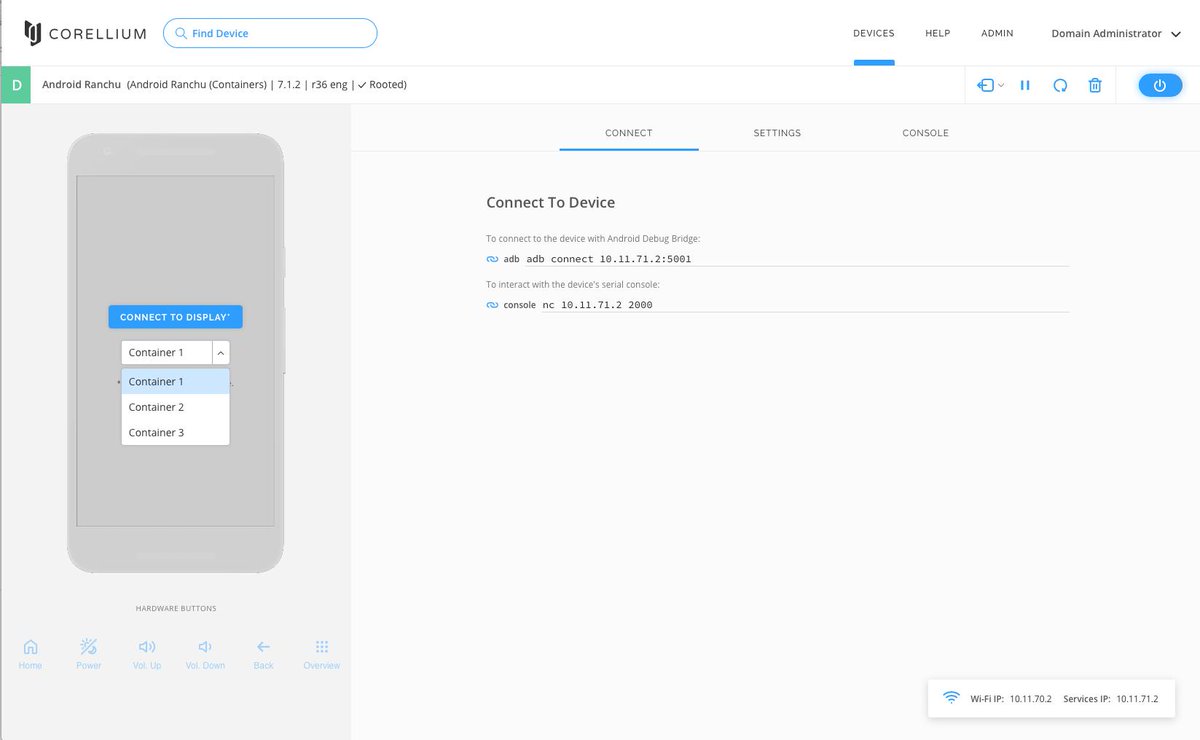The height and width of the screenshot is (740, 1200).
Task: Click the Corellium logo
Action: tap(85, 33)
